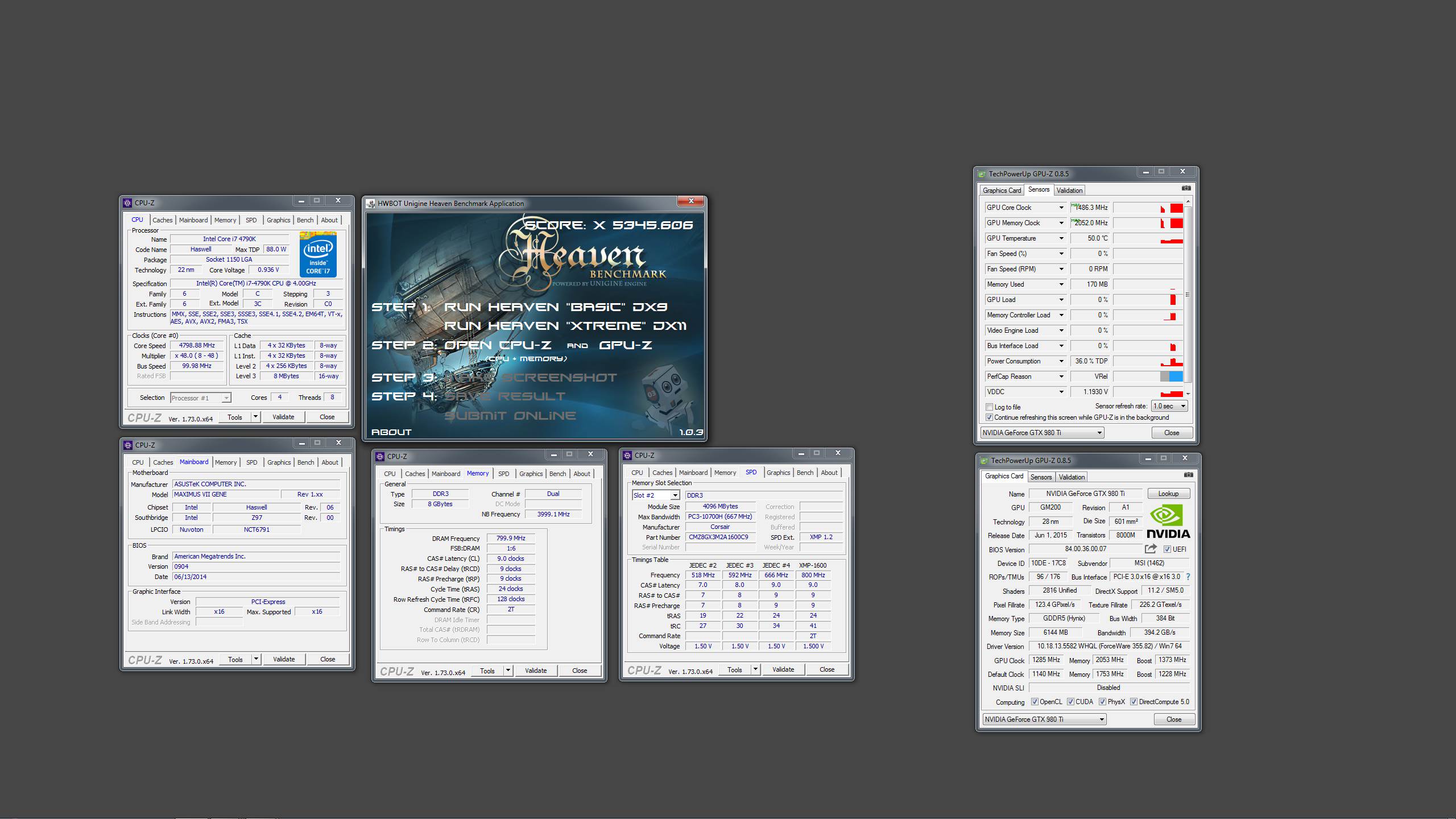This screenshot has height=819, width=1456.
Task: Switch to Graphics tab in CPU-Z Memory window
Action: click(x=531, y=474)
